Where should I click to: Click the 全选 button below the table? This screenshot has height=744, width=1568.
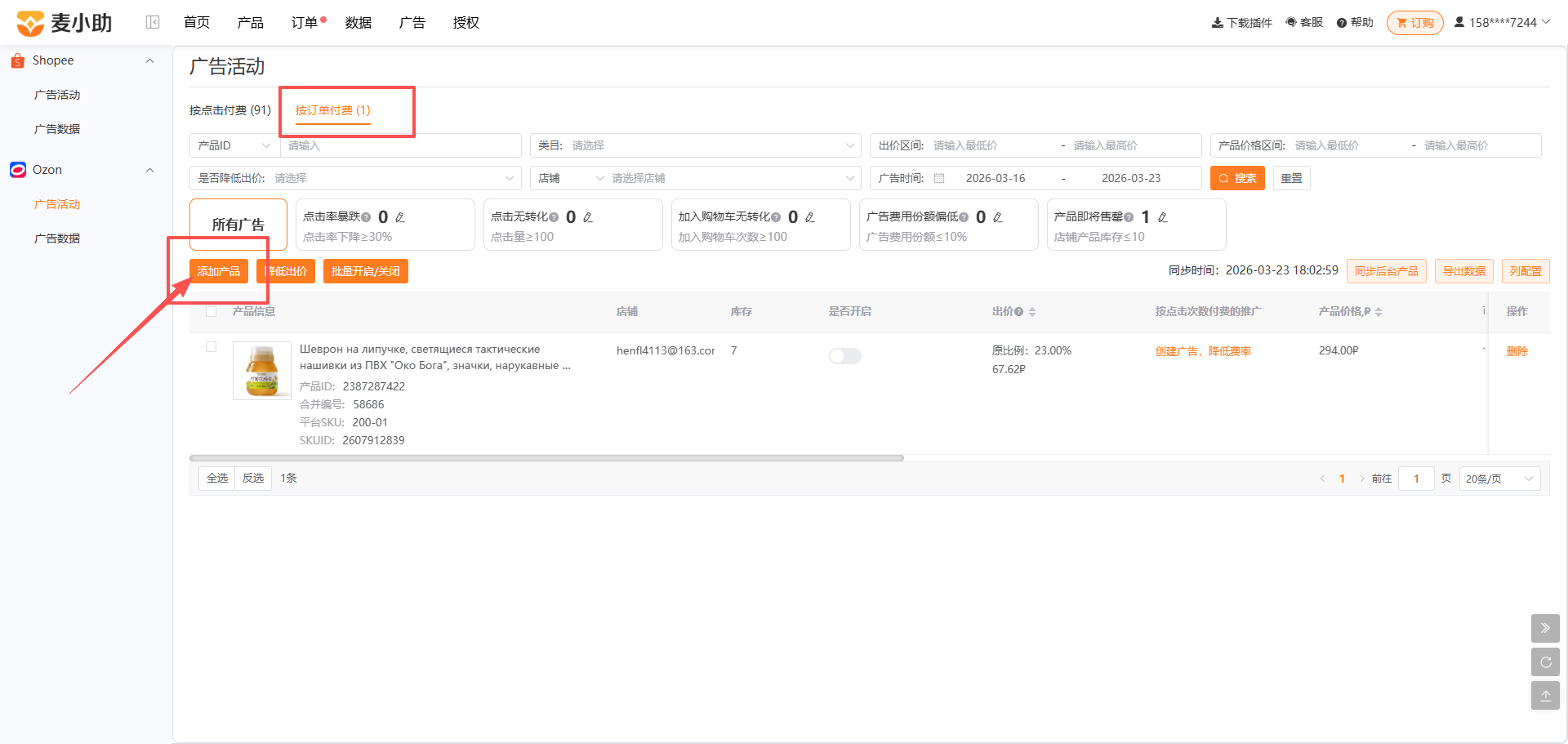click(x=217, y=478)
